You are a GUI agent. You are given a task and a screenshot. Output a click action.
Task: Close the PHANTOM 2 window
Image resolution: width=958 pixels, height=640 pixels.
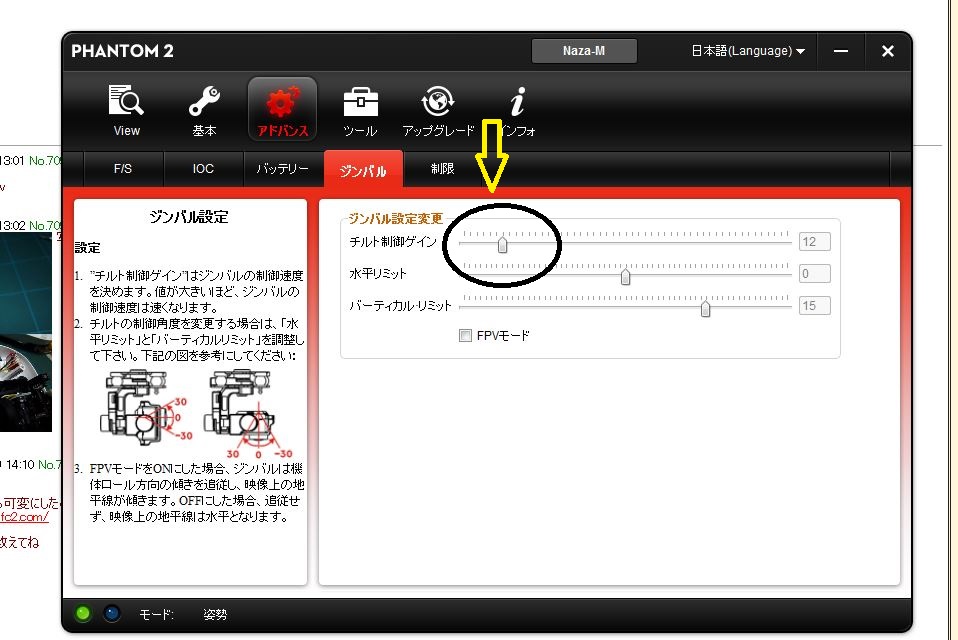888,51
